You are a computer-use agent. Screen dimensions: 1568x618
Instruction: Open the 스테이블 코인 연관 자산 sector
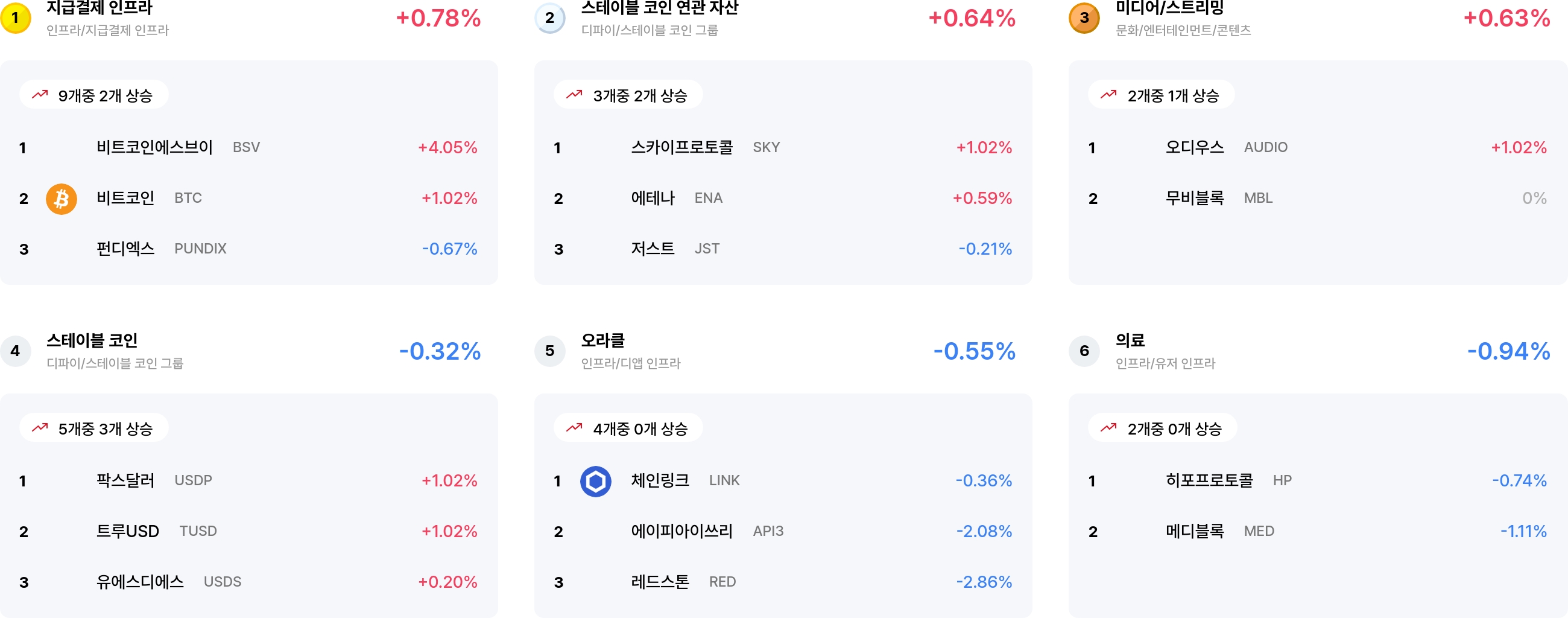point(659,8)
